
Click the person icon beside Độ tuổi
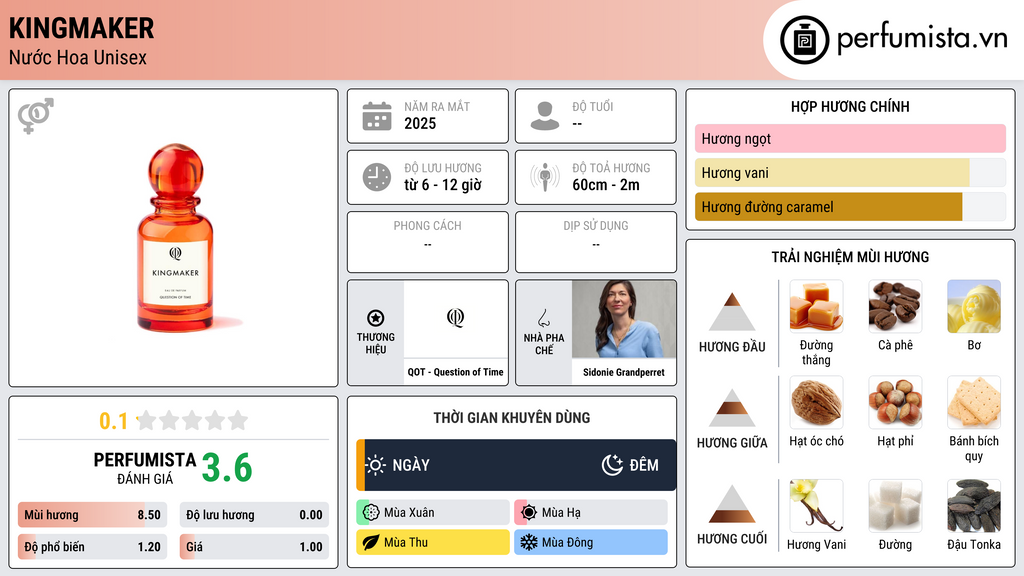[545, 116]
